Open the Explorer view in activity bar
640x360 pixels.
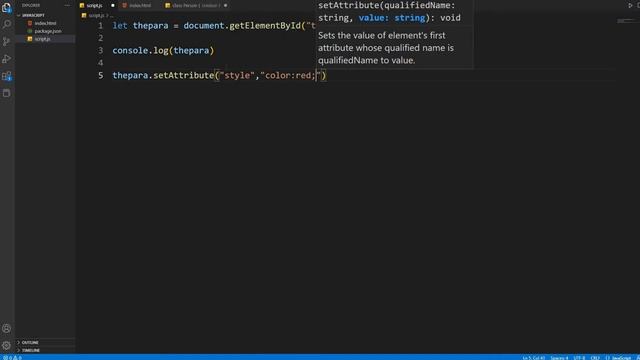(7, 7)
